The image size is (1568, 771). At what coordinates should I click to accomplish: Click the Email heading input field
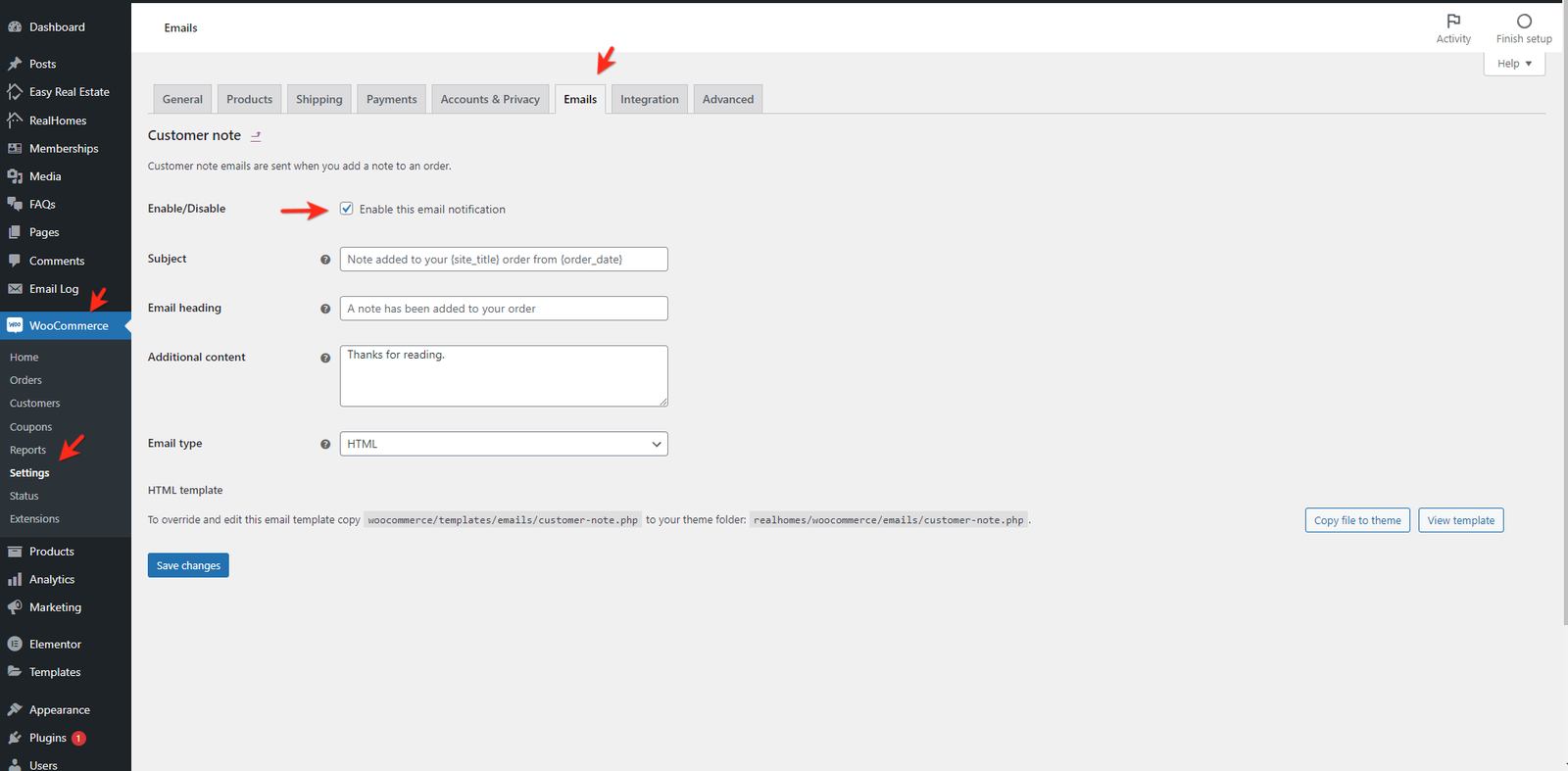pos(504,309)
